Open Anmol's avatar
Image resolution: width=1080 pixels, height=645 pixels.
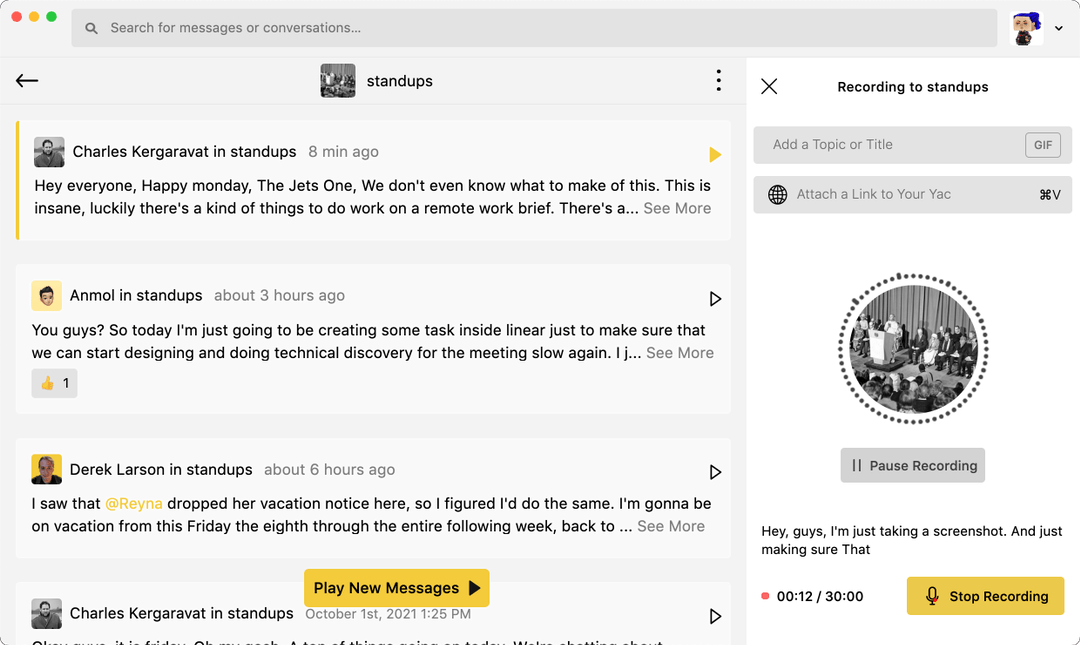pos(47,296)
